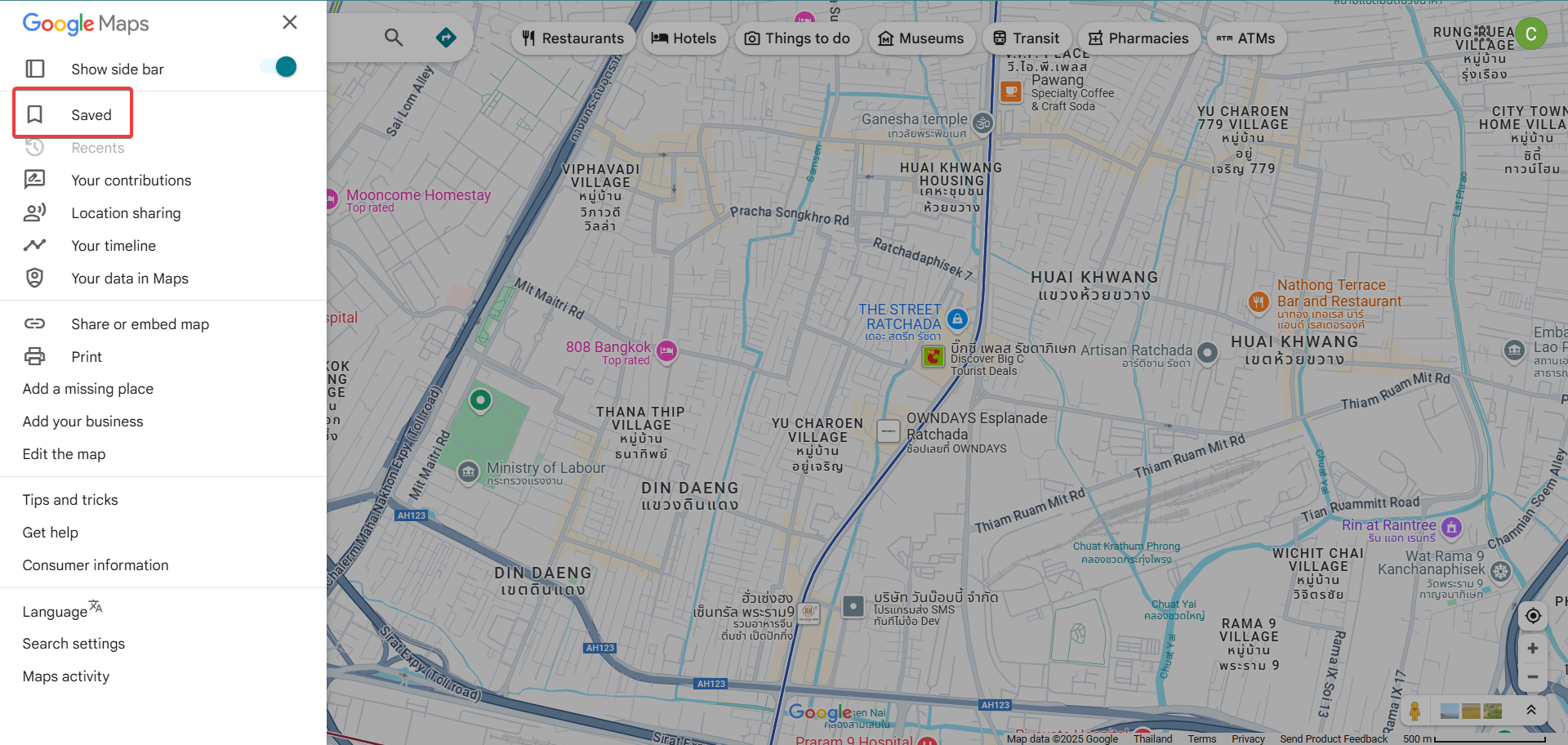Open Language settings
This screenshot has height=745, width=1568.
(62, 610)
